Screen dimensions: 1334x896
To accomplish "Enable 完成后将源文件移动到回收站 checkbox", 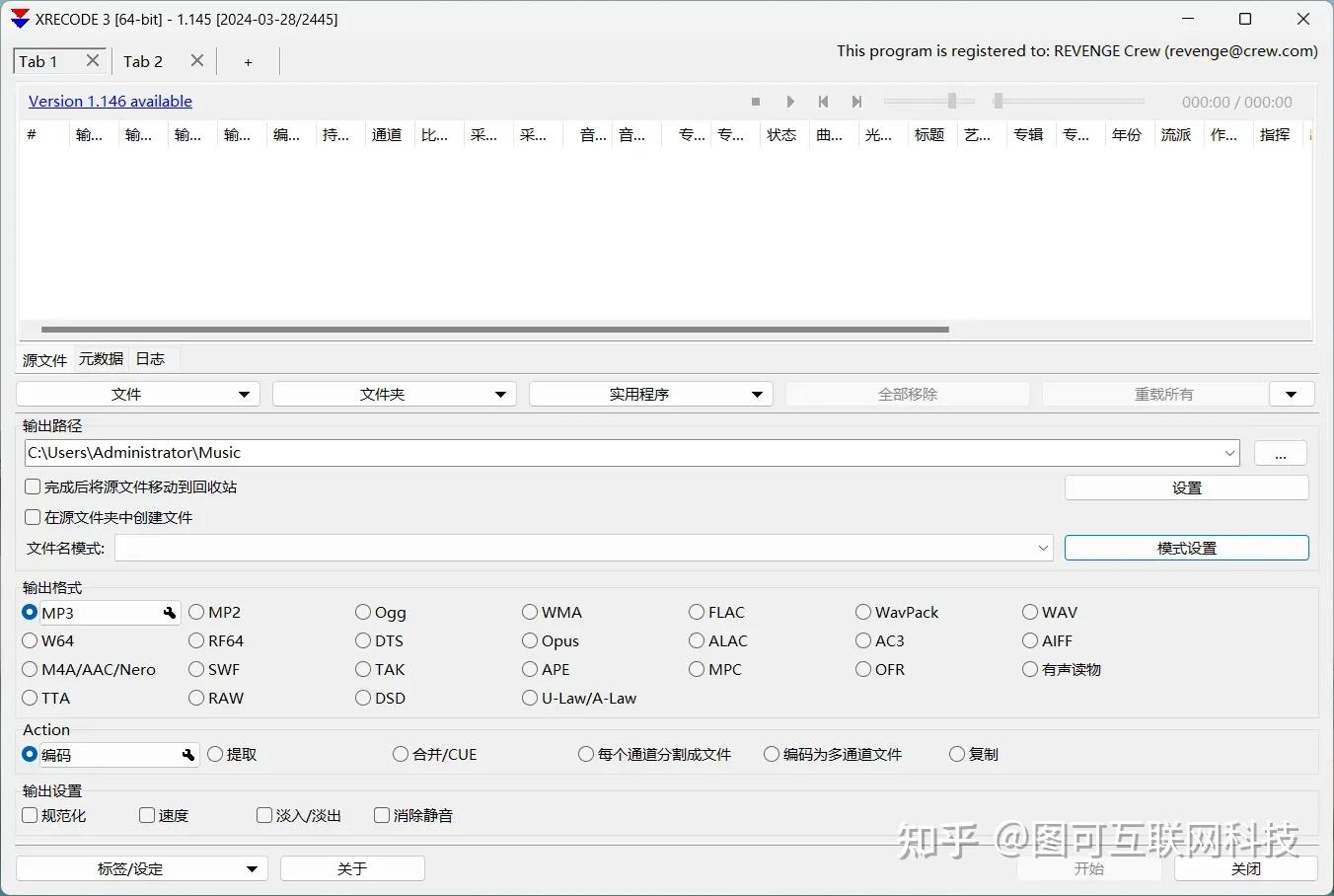I will (x=33, y=486).
